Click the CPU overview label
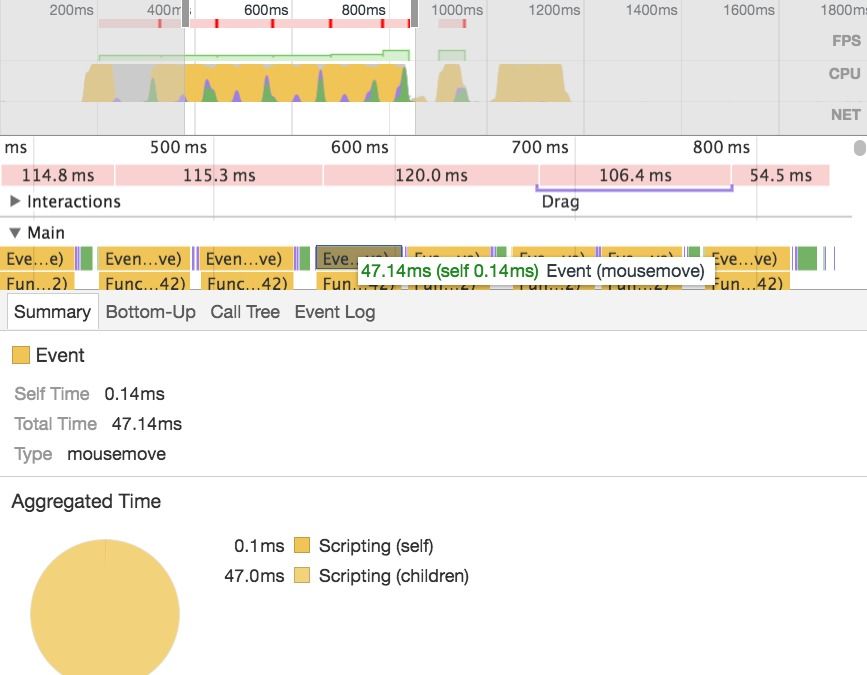The height and width of the screenshot is (675, 867). click(844, 74)
